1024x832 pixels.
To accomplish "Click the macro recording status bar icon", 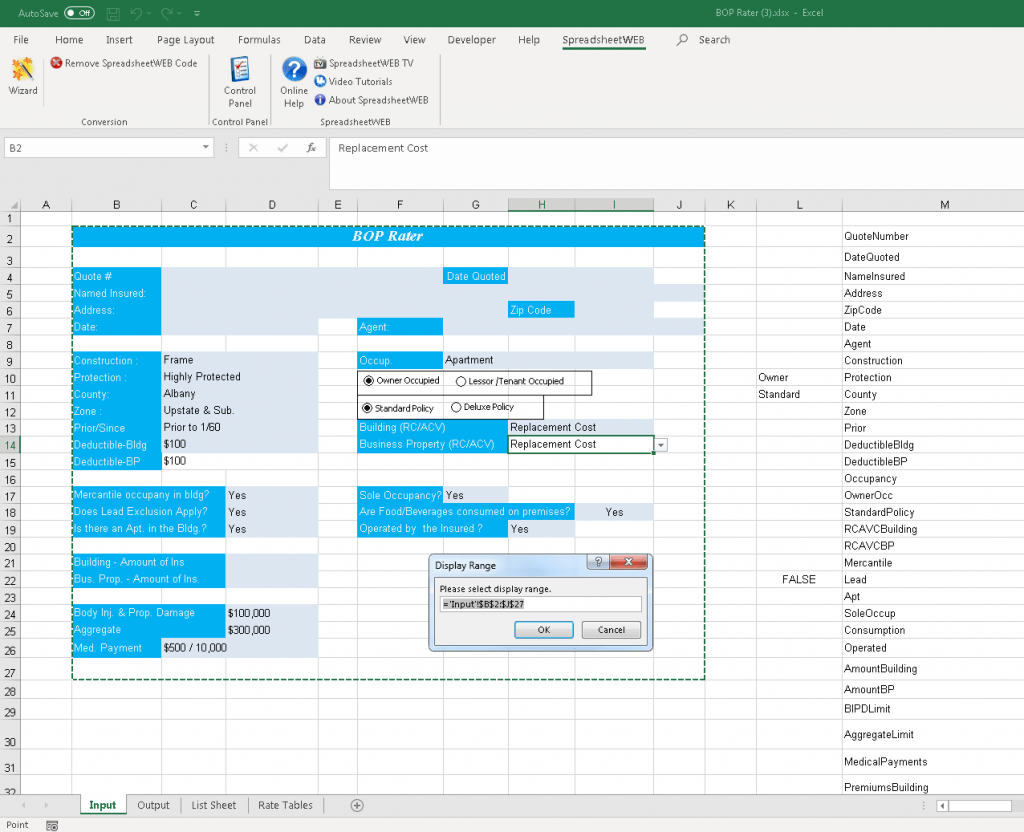I will click(x=52, y=825).
